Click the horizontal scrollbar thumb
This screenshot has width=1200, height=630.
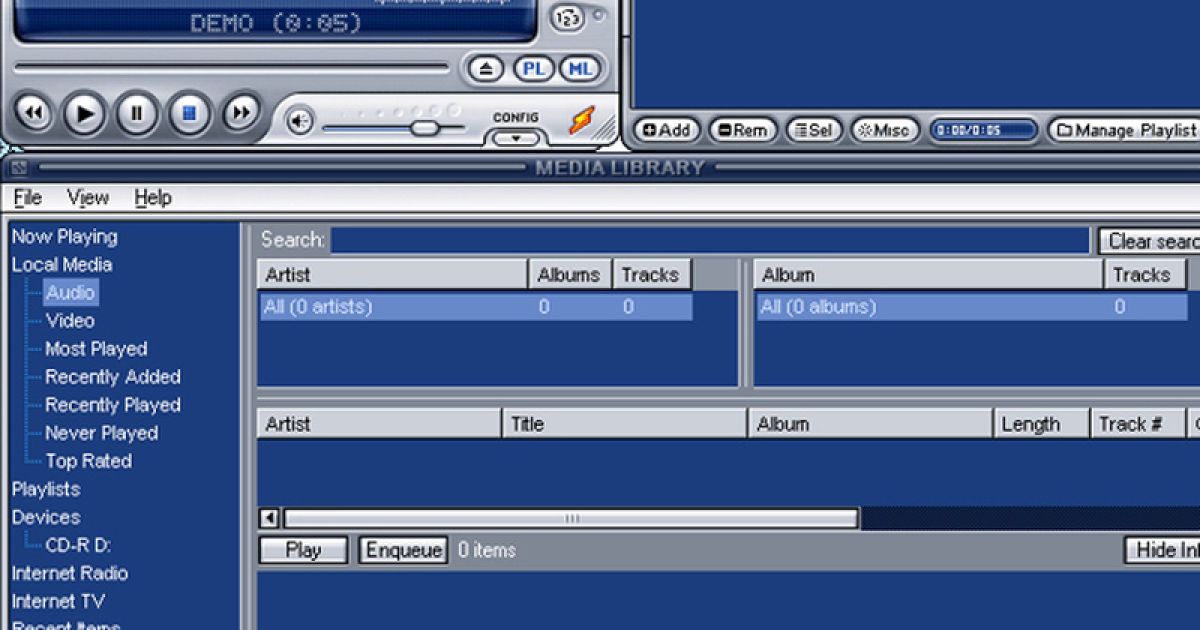click(x=571, y=518)
